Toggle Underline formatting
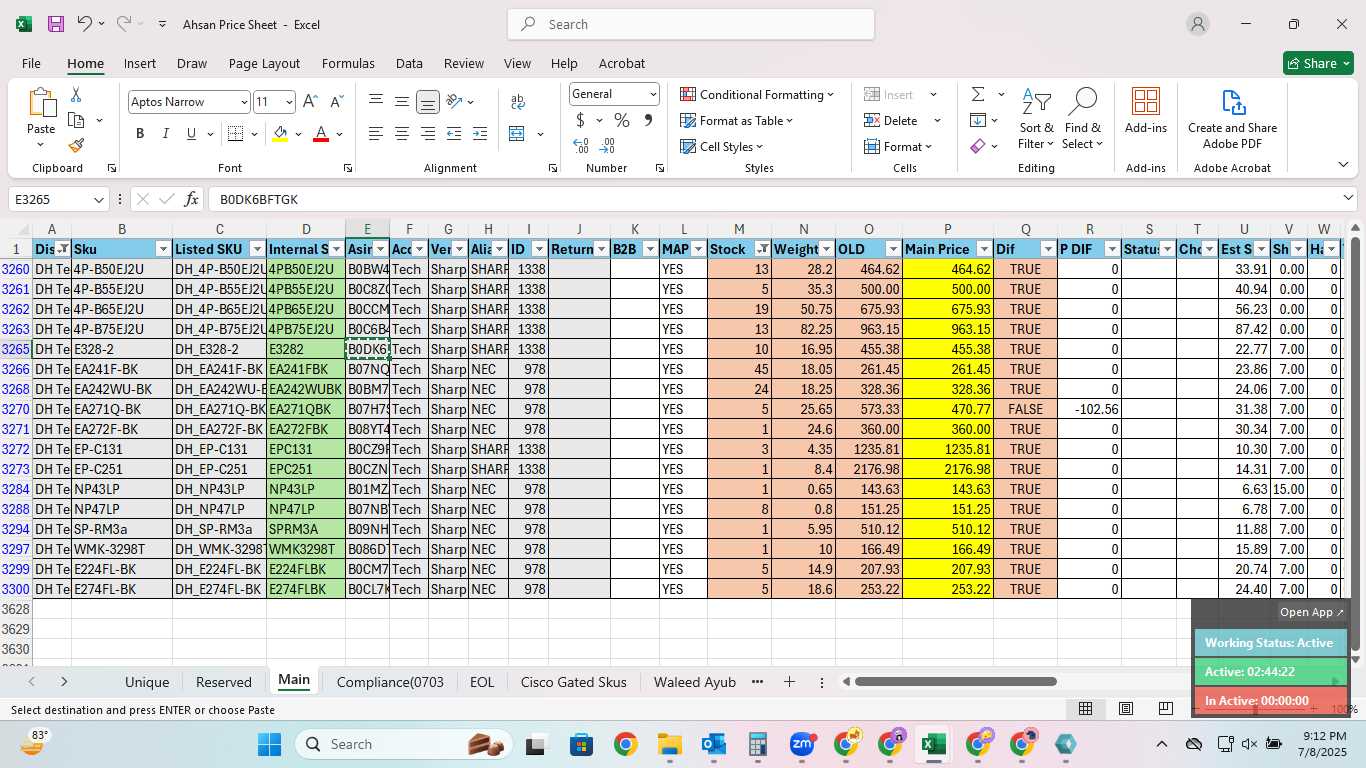1366x768 pixels. click(x=191, y=134)
